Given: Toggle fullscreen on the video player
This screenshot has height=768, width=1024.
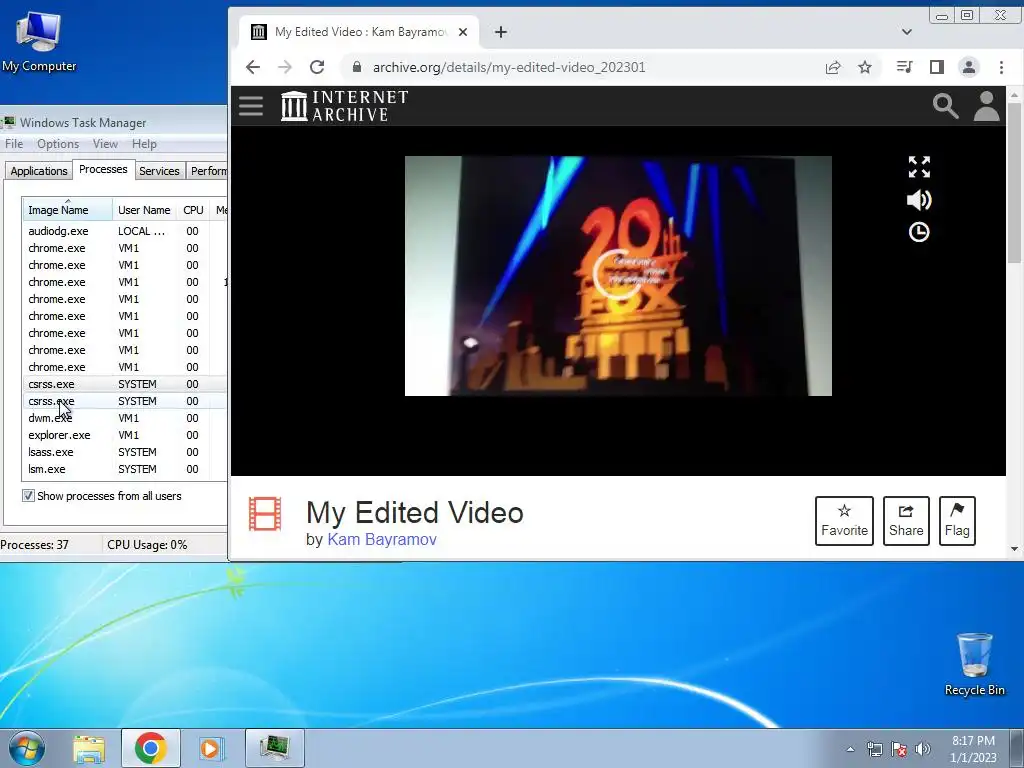Looking at the screenshot, I should pyautogui.click(x=919, y=167).
